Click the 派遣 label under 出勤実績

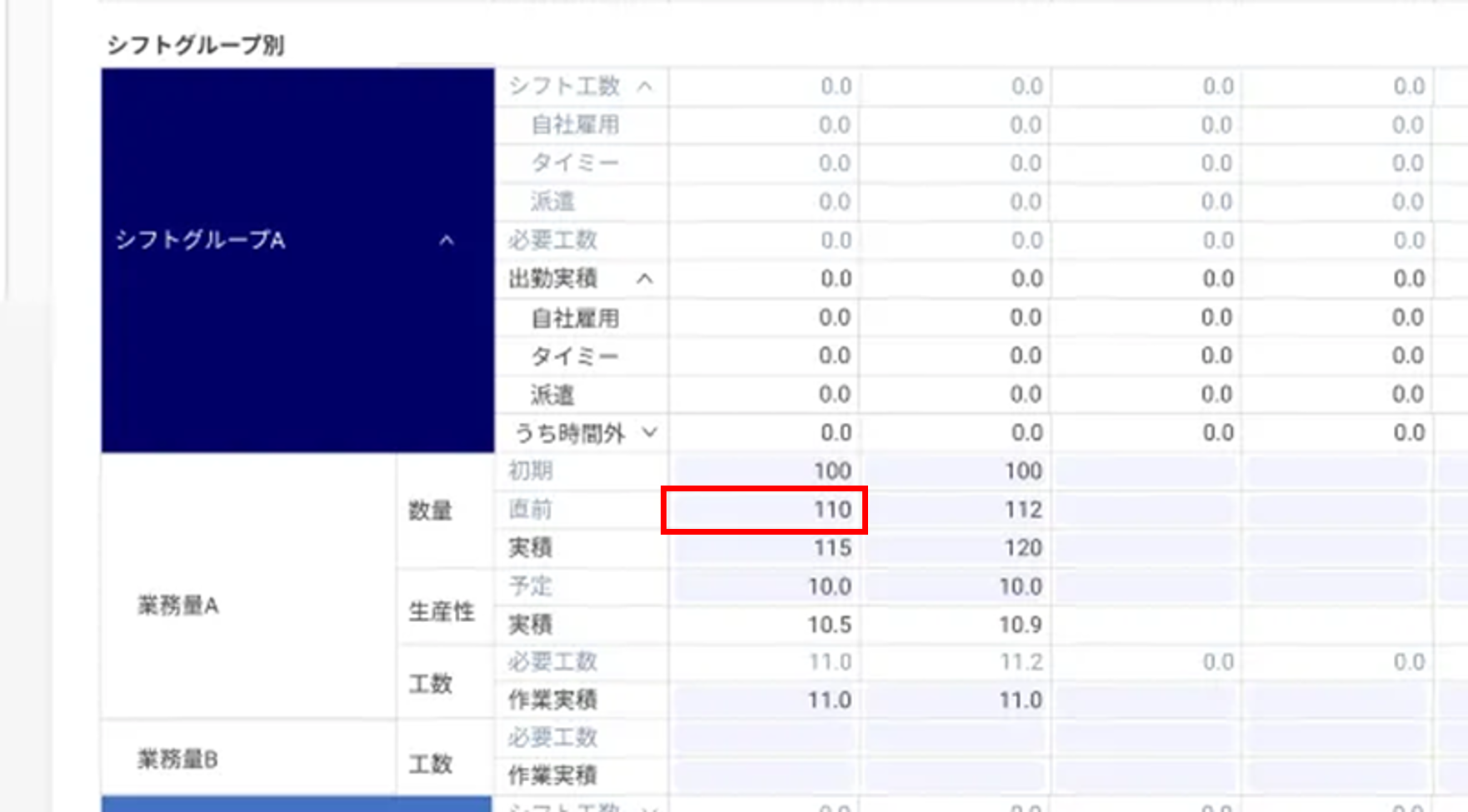(x=552, y=395)
